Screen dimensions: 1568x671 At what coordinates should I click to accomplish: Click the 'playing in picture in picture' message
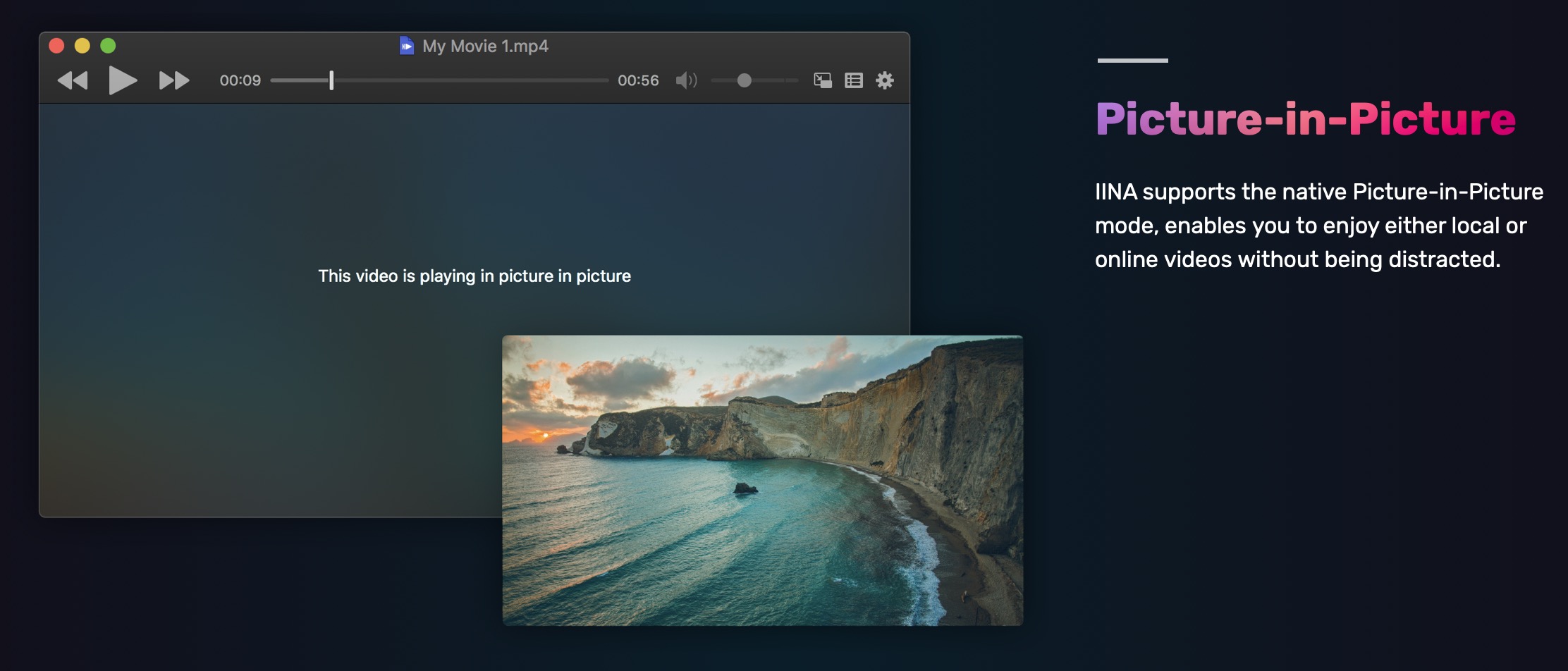(474, 276)
